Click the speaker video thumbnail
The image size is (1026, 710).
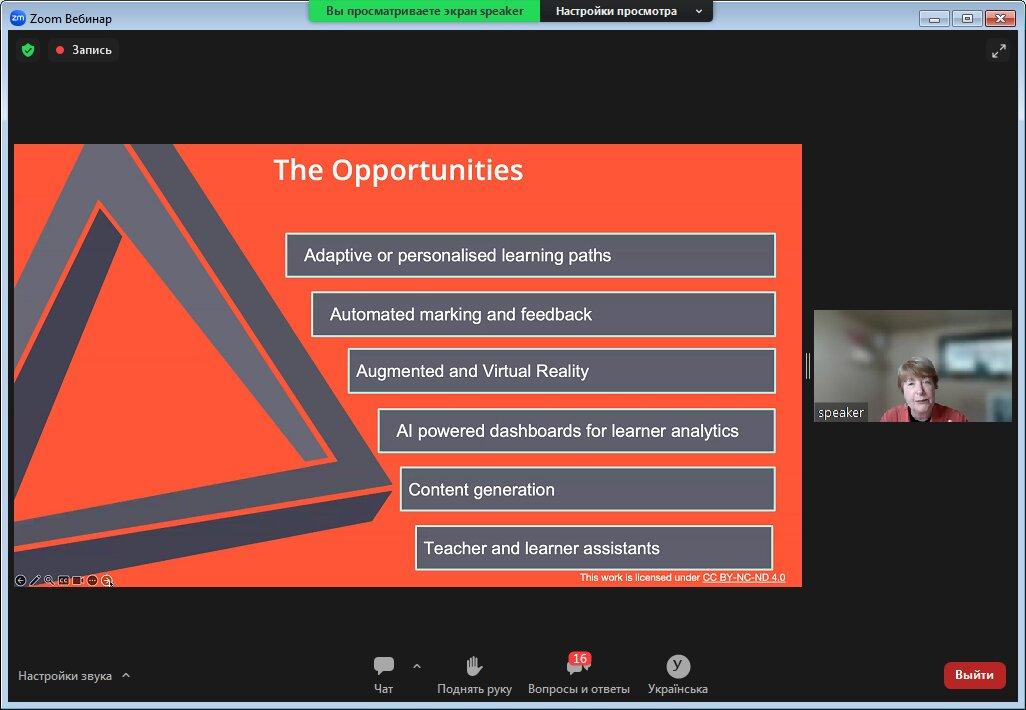912,366
